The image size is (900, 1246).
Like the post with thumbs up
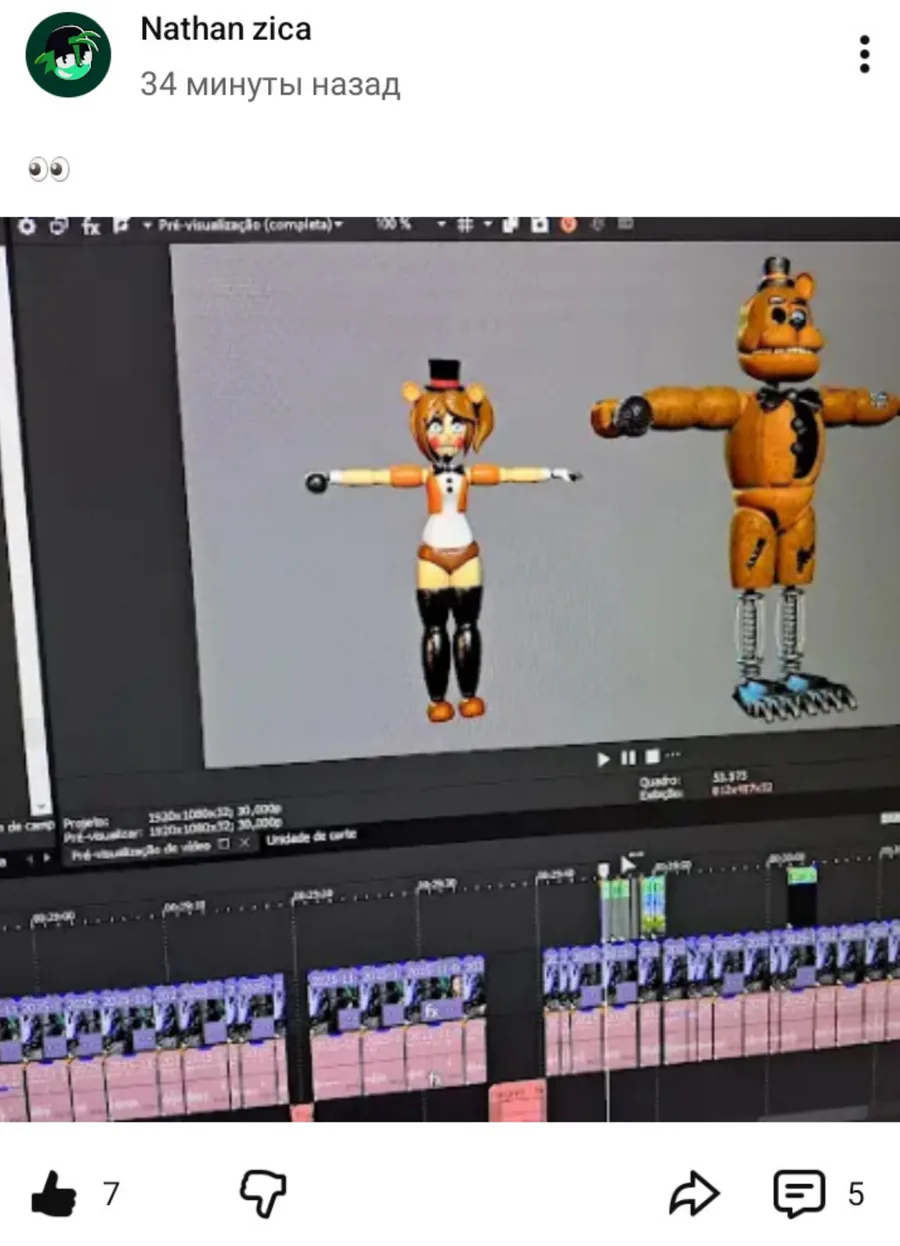[54, 1193]
